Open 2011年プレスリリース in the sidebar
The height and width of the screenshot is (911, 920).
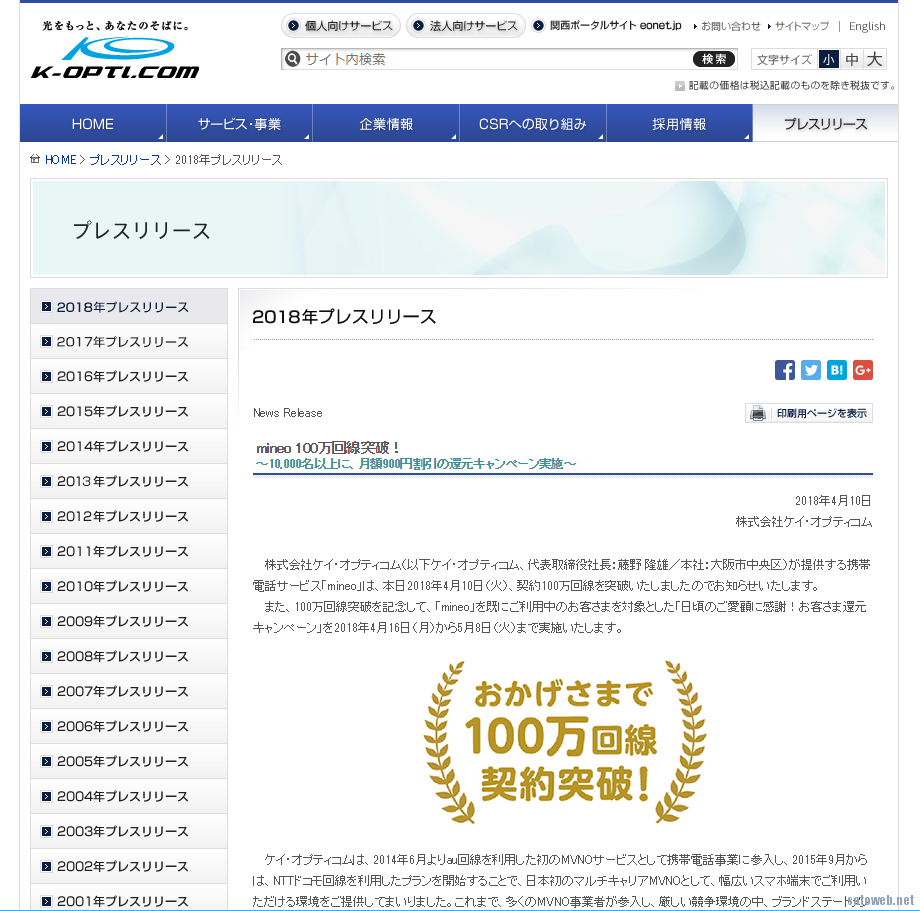tap(129, 551)
